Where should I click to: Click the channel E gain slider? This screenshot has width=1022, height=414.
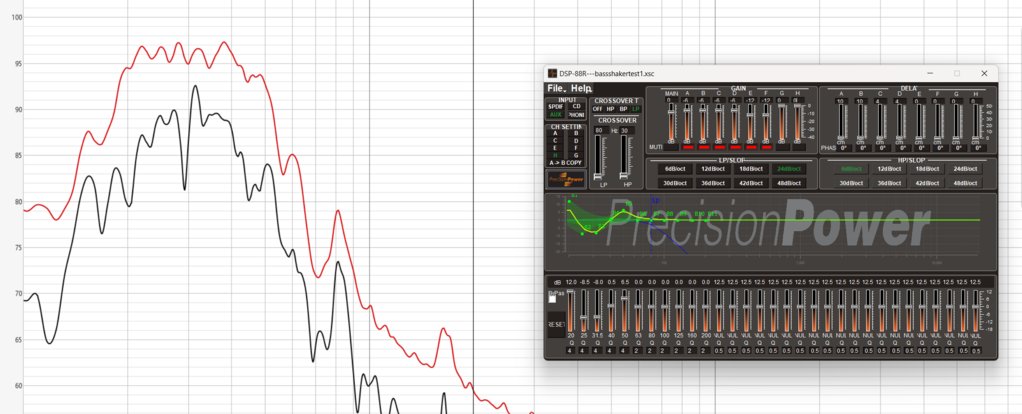point(750,123)
